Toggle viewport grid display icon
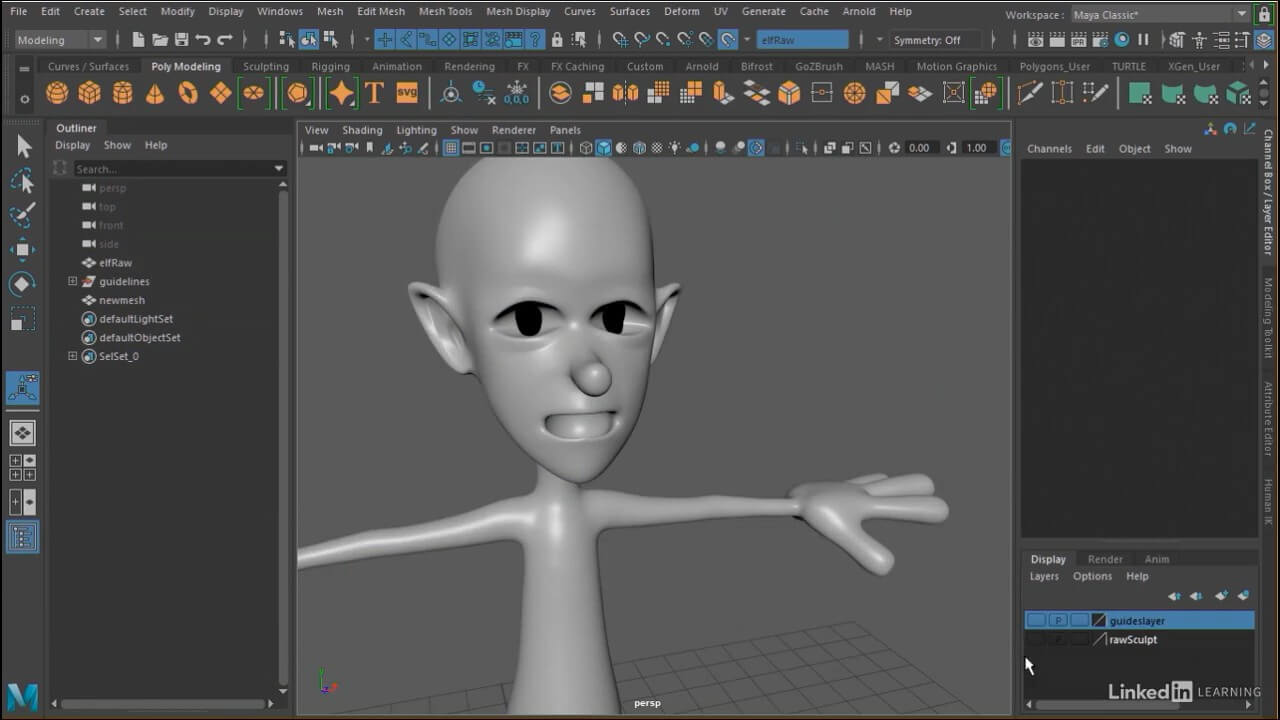 pos(451,148)
